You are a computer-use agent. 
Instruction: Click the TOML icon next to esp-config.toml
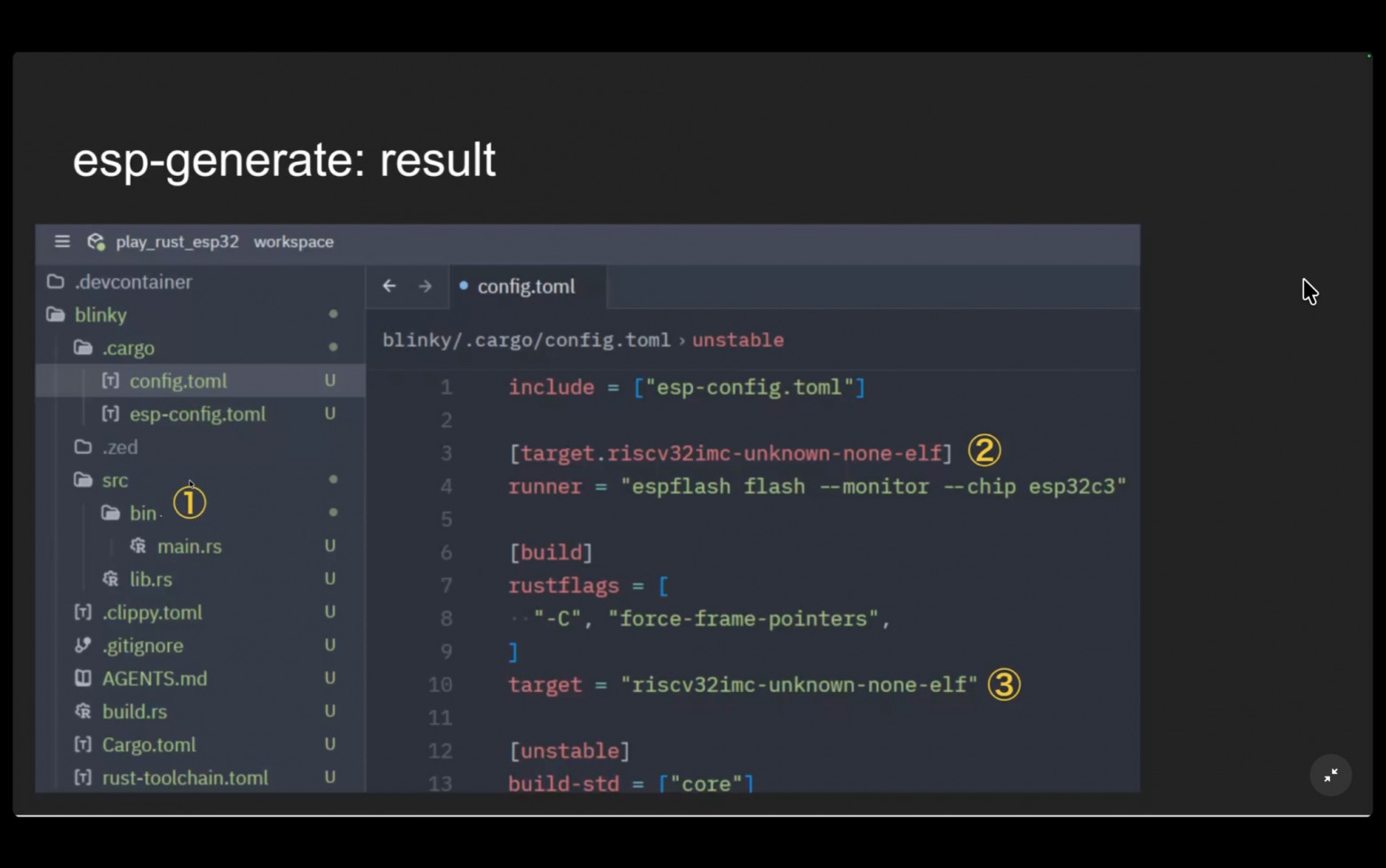click(x=110, y=414)
